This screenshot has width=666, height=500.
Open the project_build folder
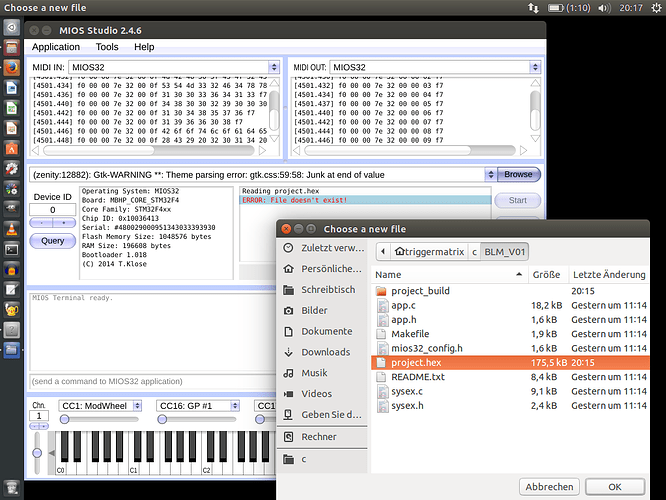(x=511, y=291)
